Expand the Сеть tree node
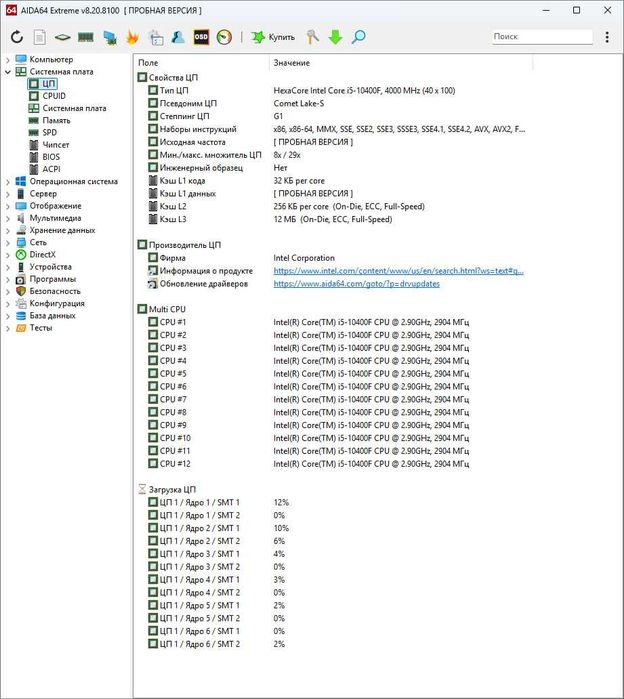This screenshot has height=699, width=624. (8, 243)
